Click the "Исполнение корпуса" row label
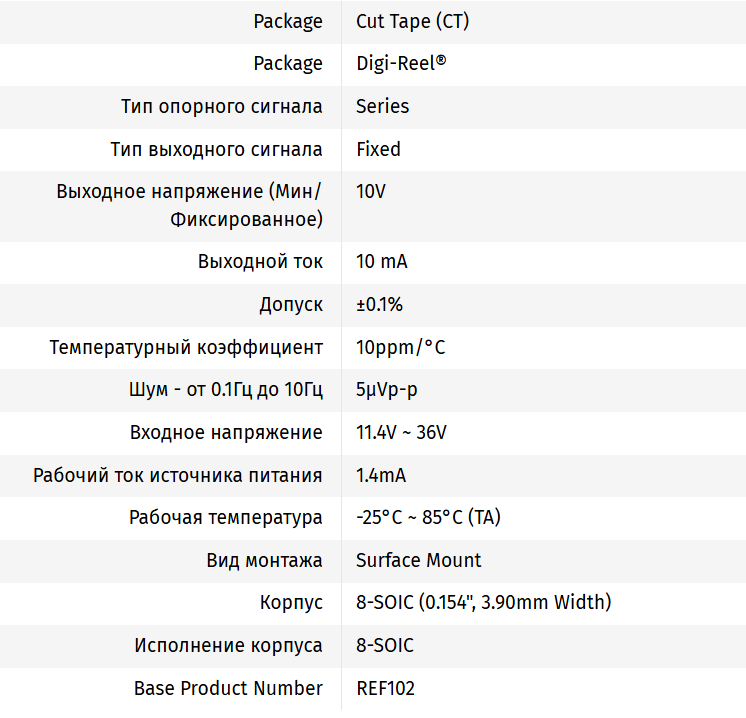 pos(228,645)
